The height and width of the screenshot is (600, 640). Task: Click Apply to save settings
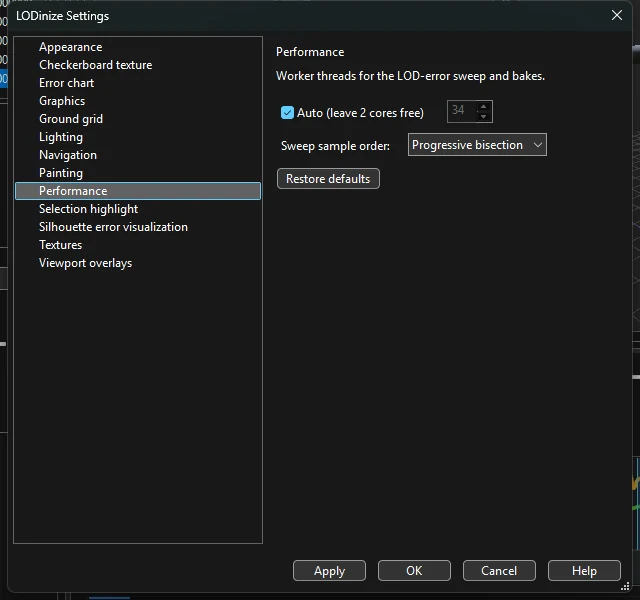point(329,571)
